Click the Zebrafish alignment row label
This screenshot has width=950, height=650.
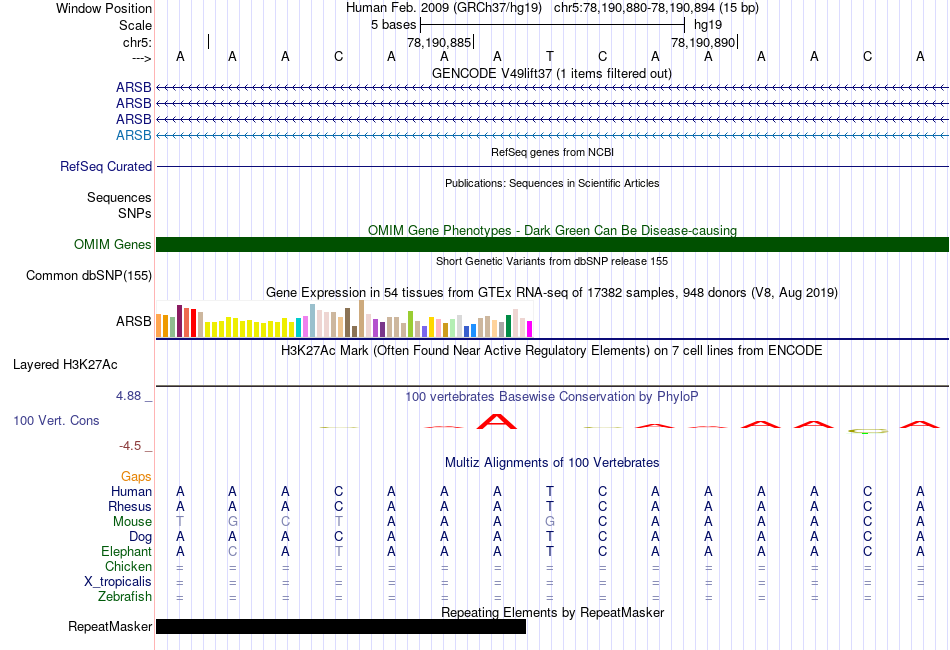click(x=125, y=597)
